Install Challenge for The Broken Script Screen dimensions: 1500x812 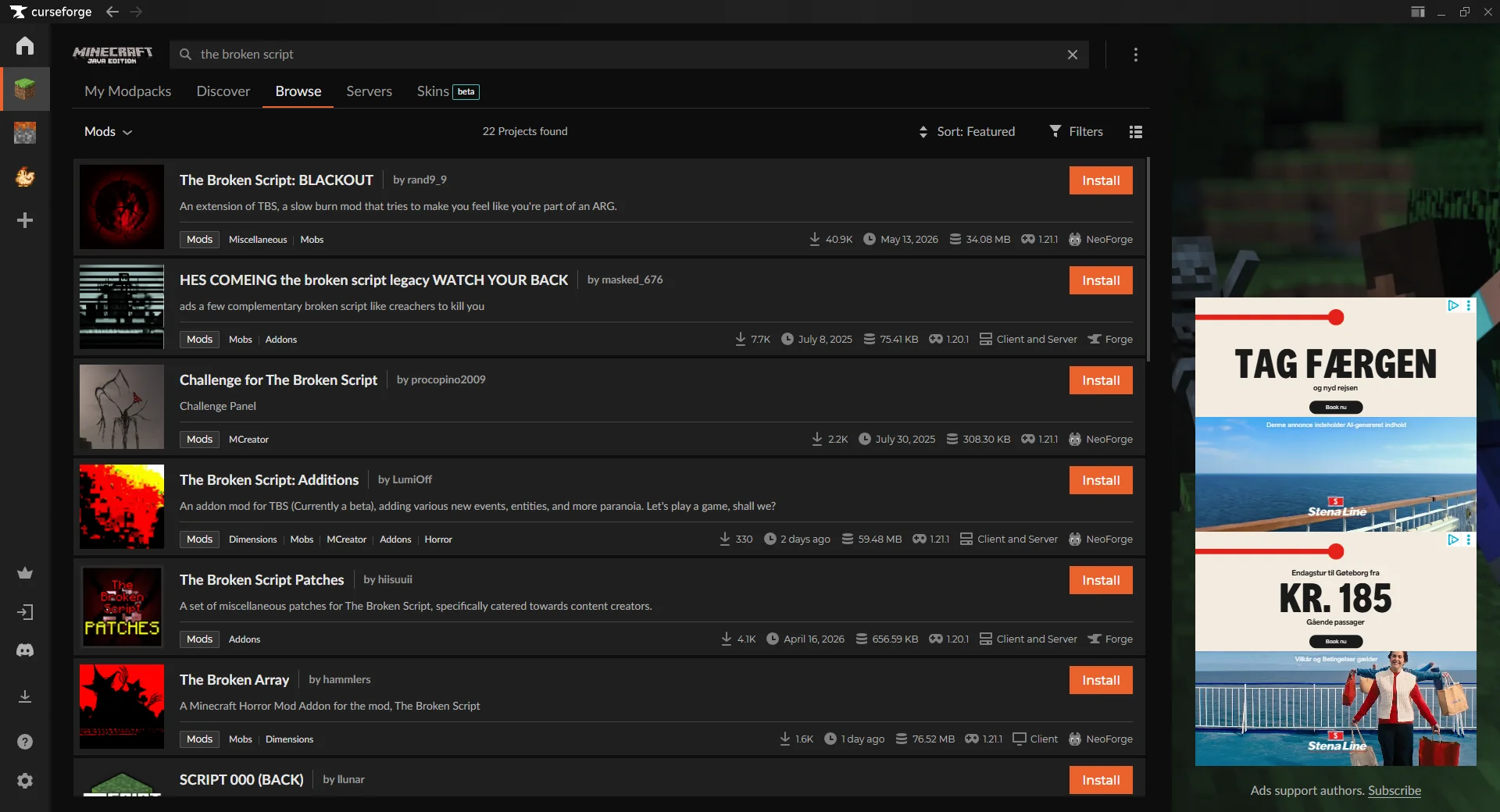click(1101, 380)
